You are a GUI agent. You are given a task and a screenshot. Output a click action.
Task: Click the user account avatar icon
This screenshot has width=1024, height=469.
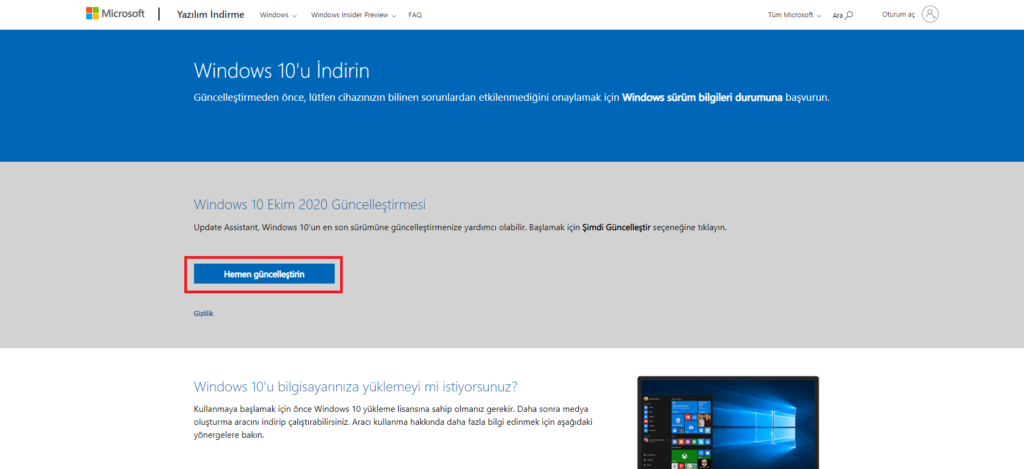tap(930, 14)
